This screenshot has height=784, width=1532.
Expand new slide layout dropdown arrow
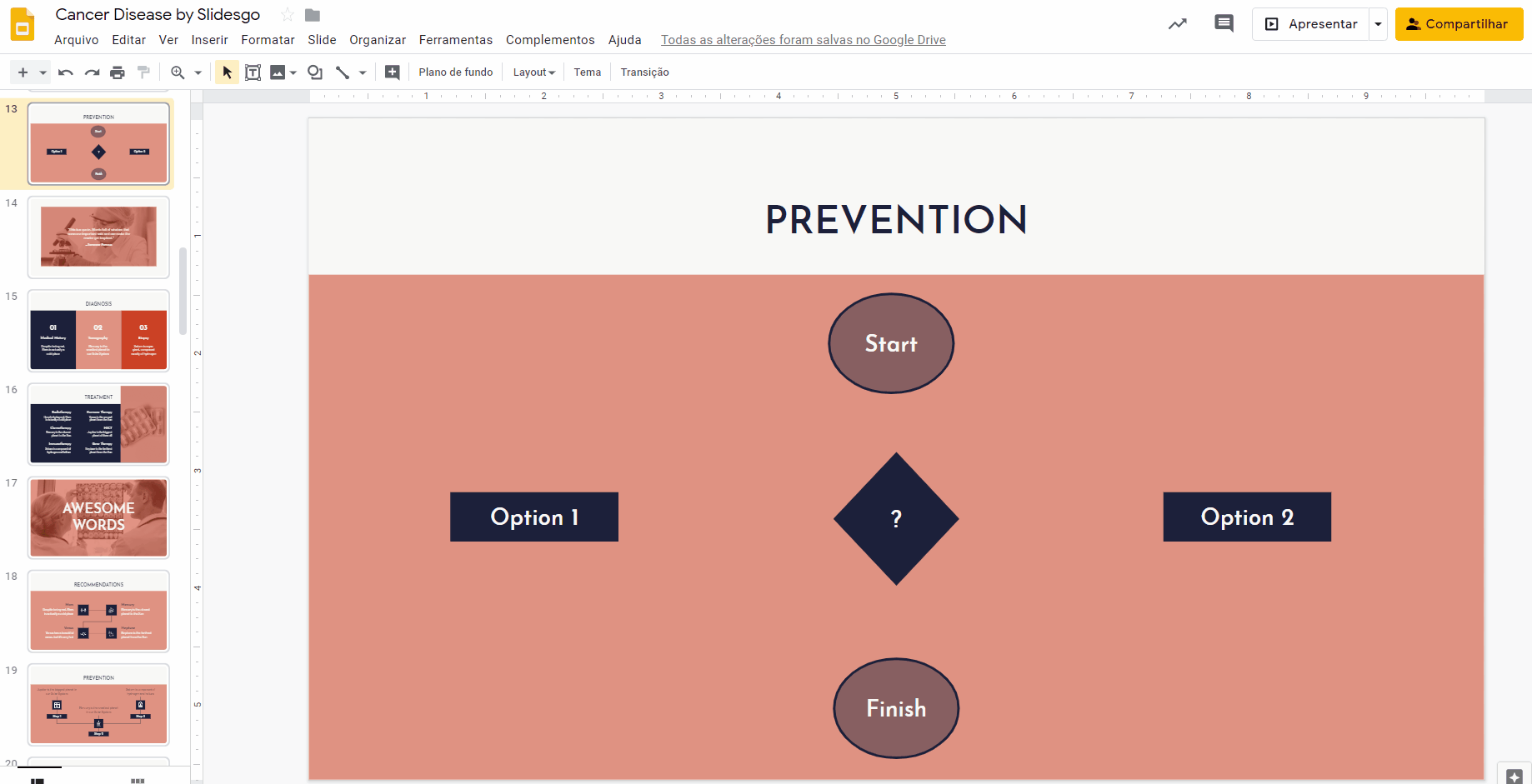point(43,72)
